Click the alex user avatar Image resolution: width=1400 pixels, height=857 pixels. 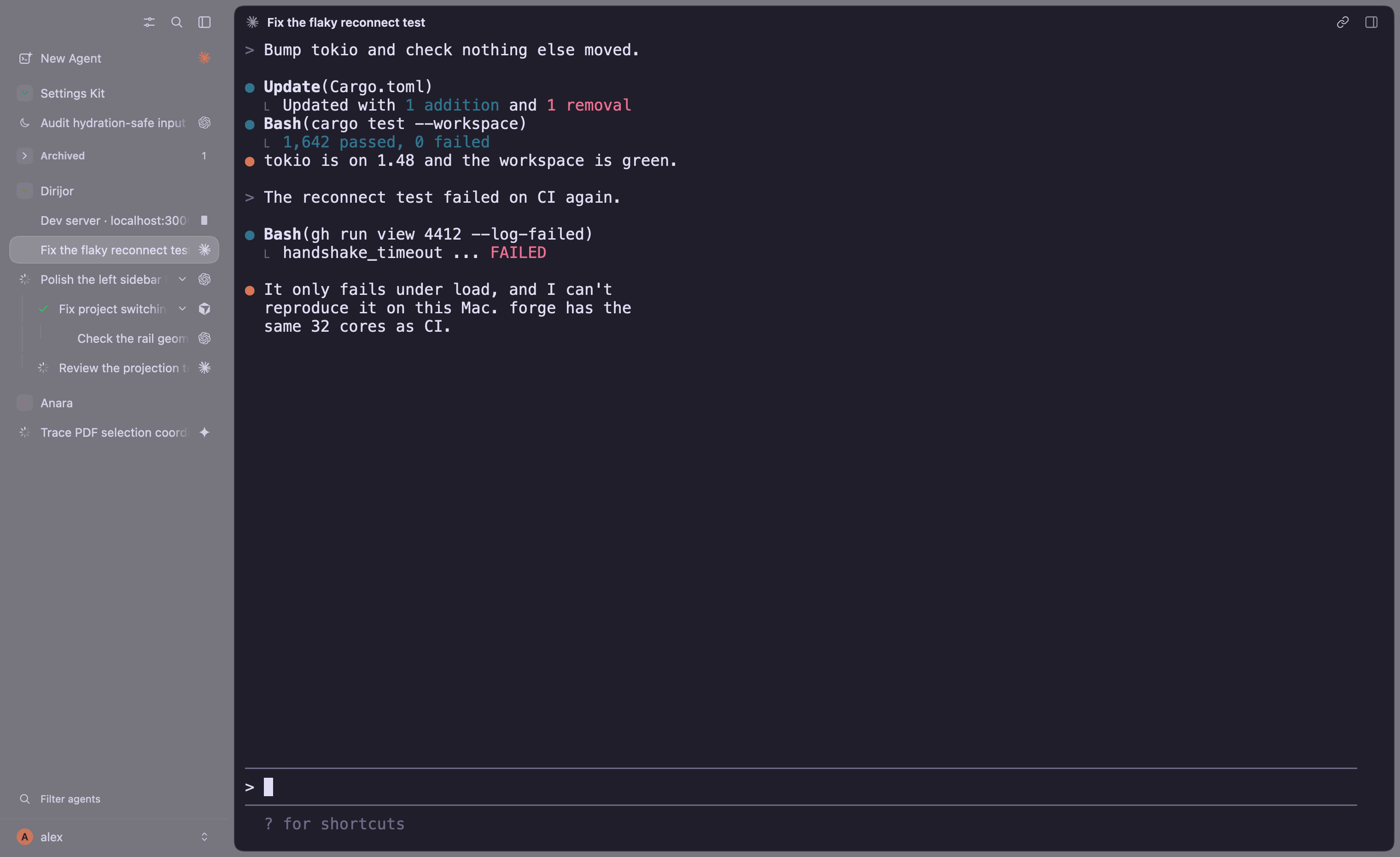coord(25,837)
